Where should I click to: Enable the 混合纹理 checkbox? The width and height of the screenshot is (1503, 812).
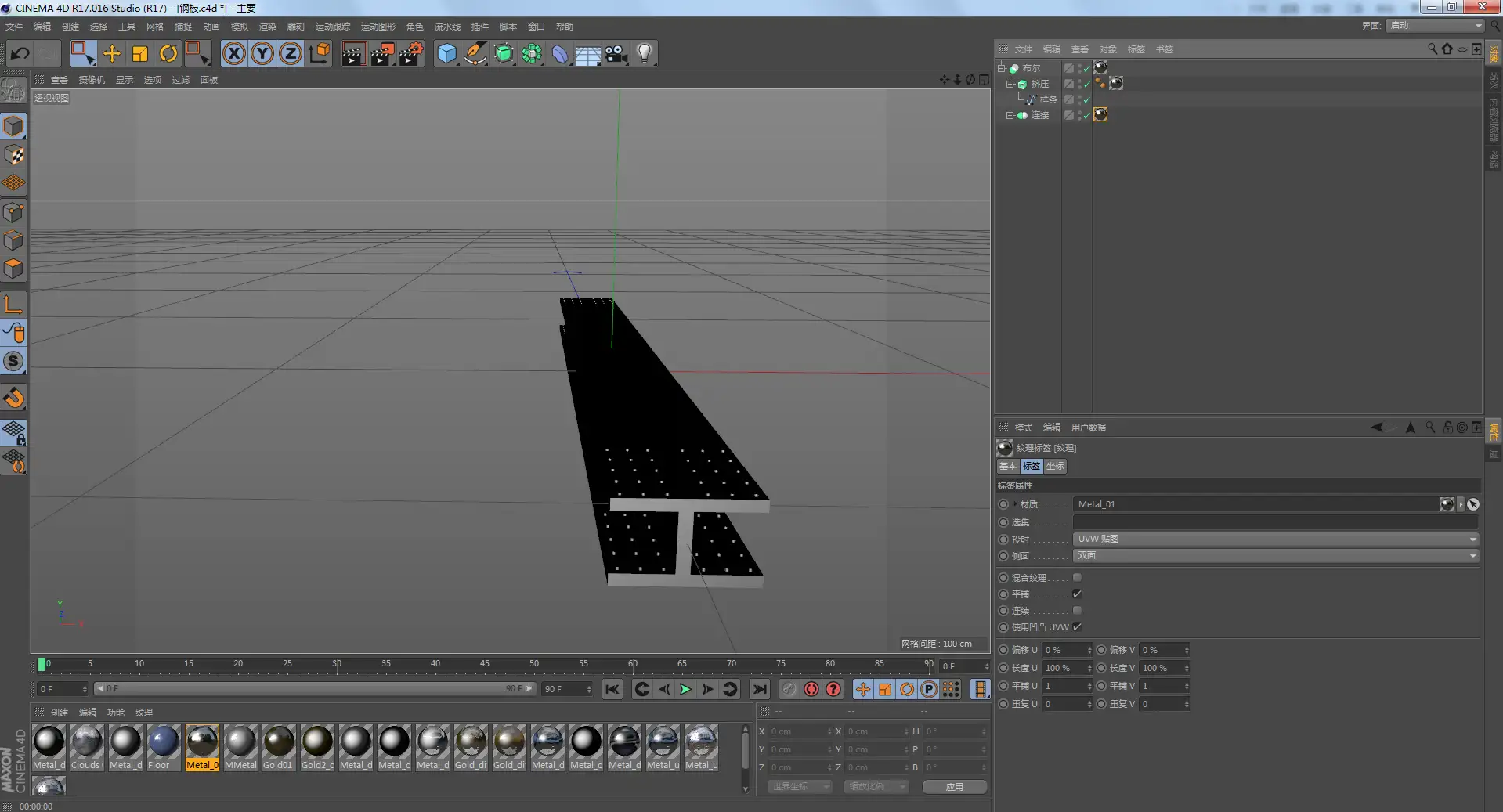[1077, 578]
